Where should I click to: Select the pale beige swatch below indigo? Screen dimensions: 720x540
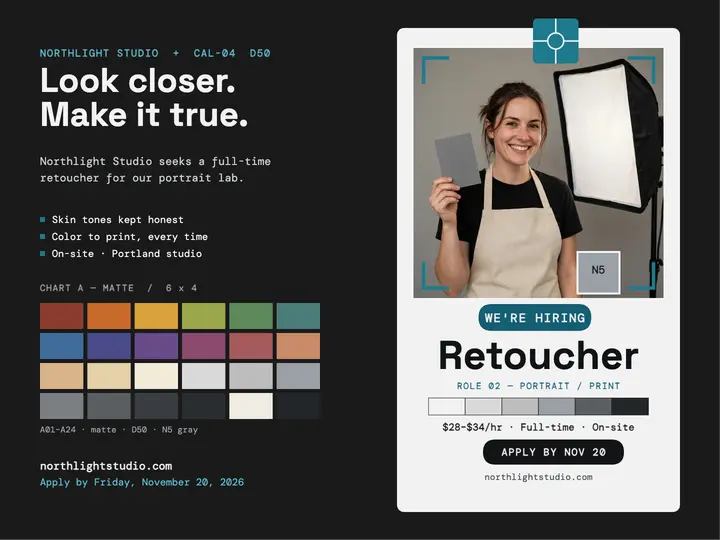point(109,376)
